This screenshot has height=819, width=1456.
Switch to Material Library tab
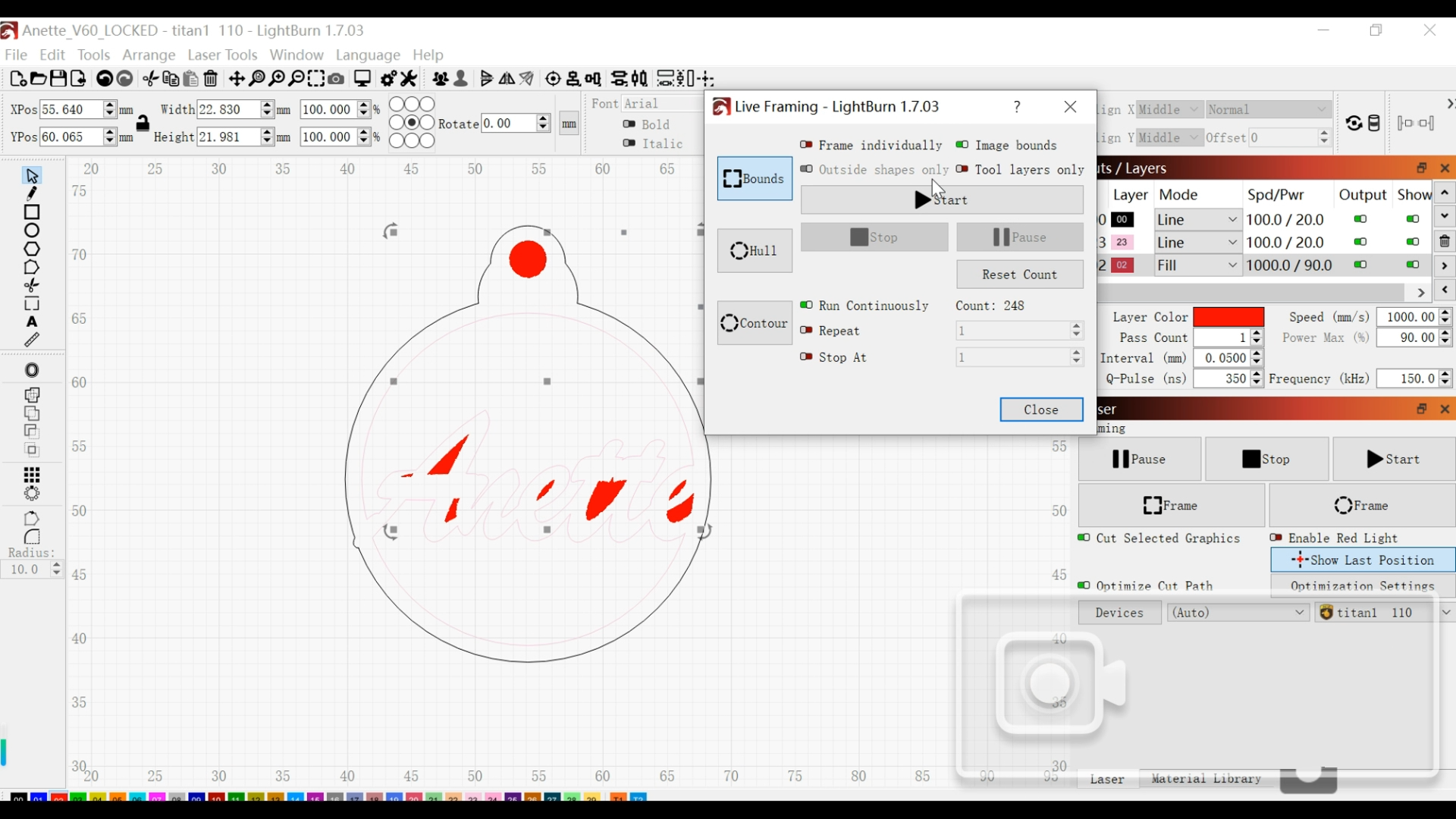(x=1206, y=779)
